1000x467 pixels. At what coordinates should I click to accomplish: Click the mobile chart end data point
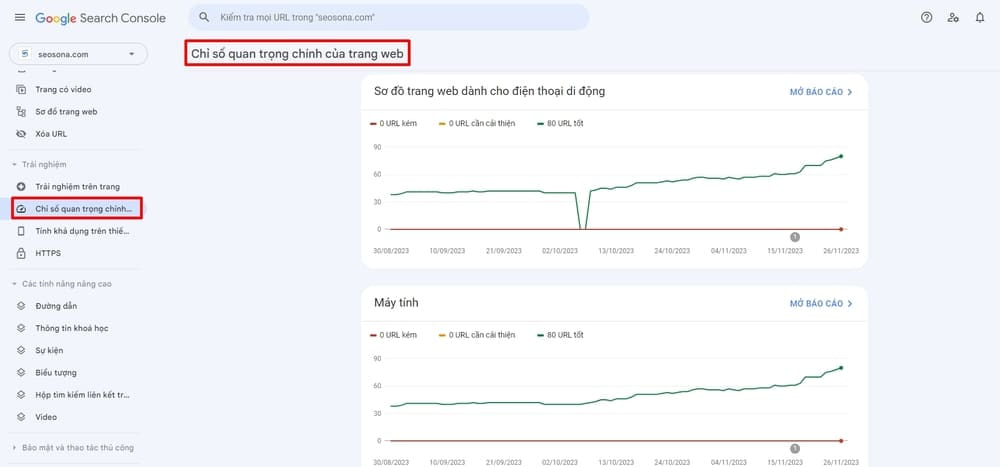pyautogui.click(x=841, y=156)
